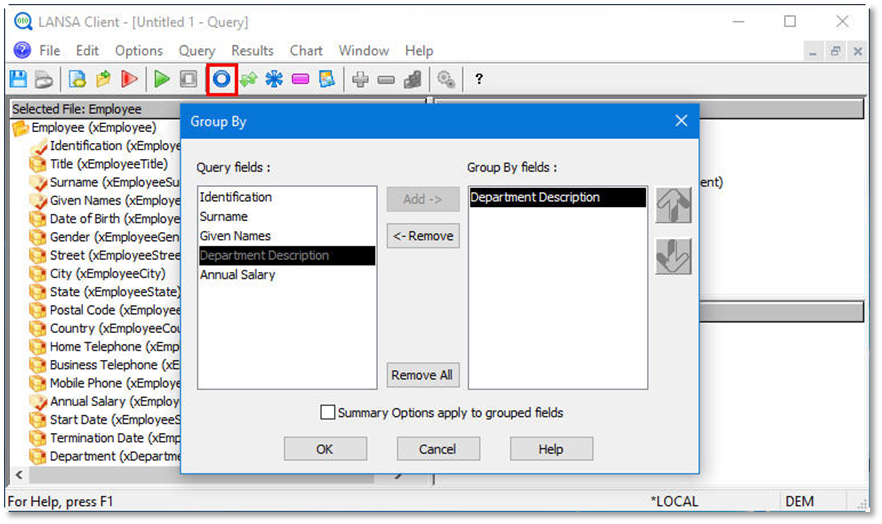This screenshot has width=882, height=524.
Task: Open the File menu
Action: (50, 51)
